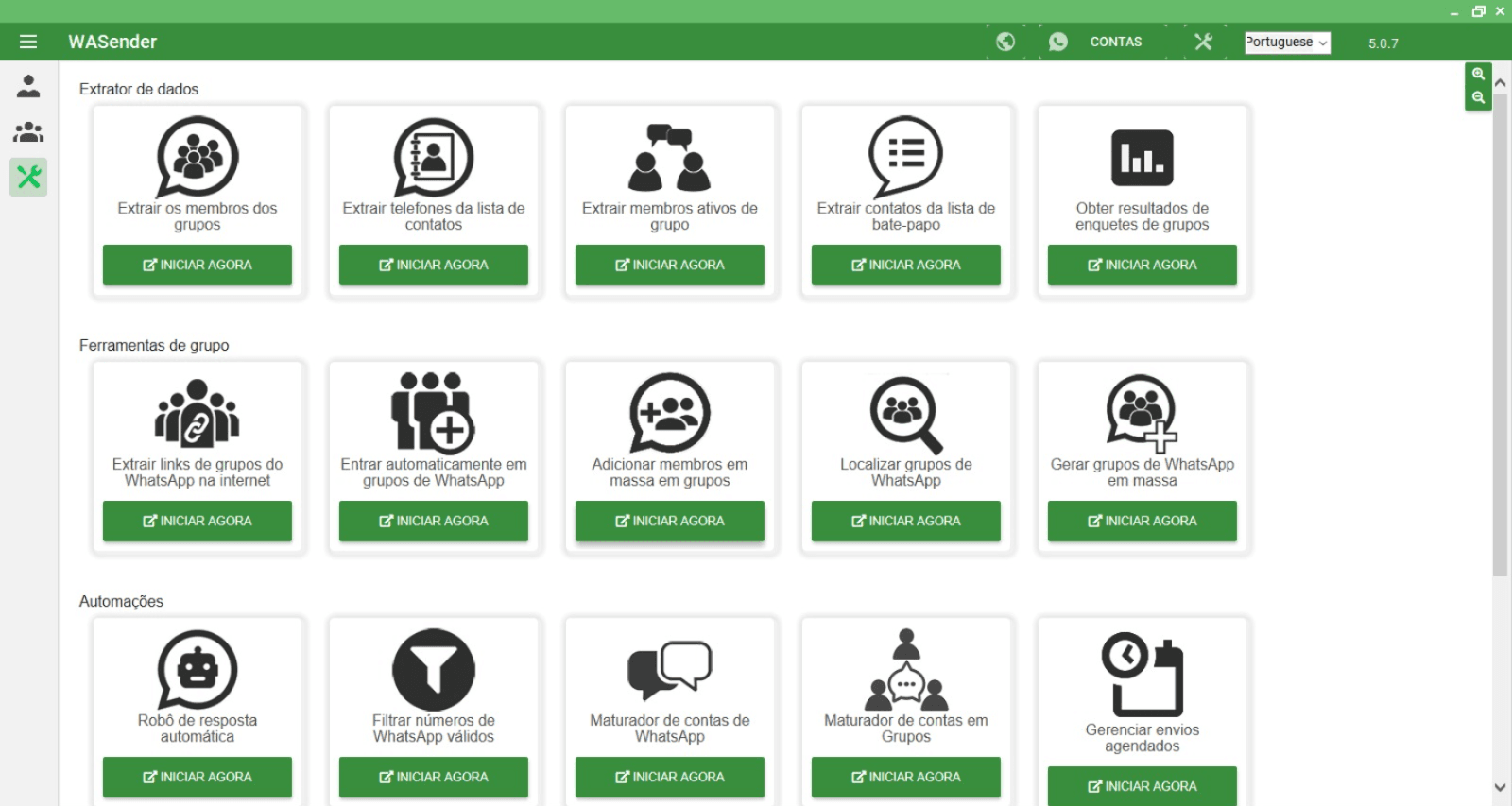This screenshot has width=1512, height=806.
Task: Click the zoom out magnifier icon
Action: 1478,97
